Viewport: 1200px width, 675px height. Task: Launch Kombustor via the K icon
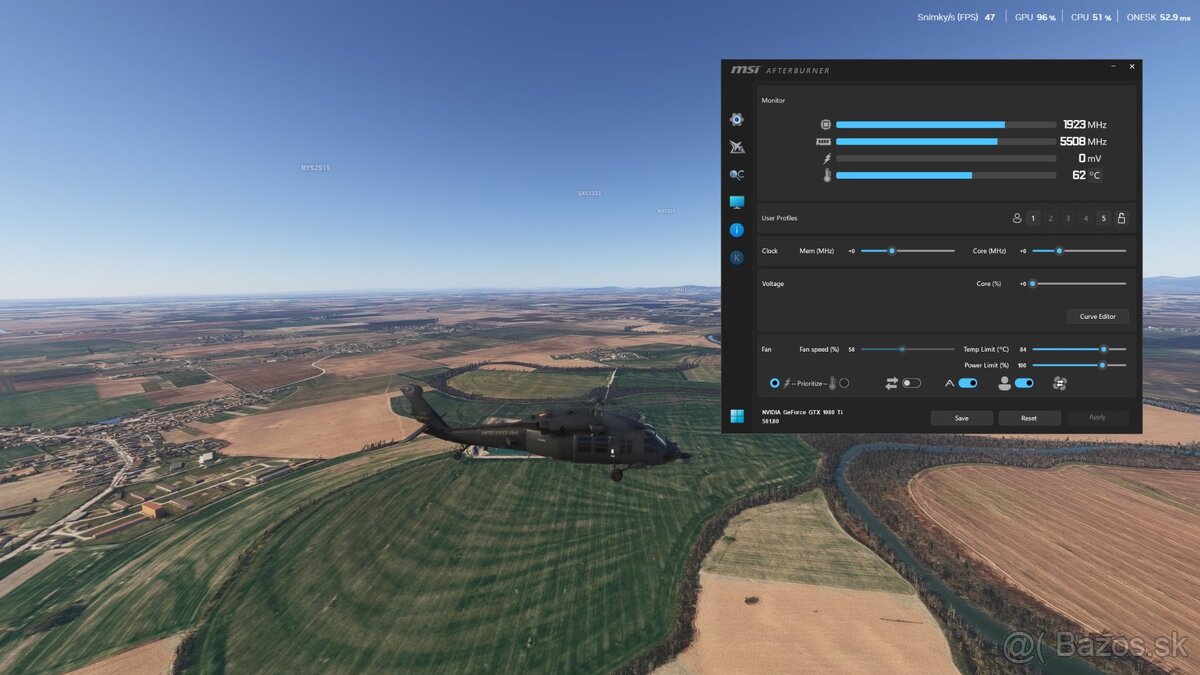pyautogui.click(x=737, y=258)
